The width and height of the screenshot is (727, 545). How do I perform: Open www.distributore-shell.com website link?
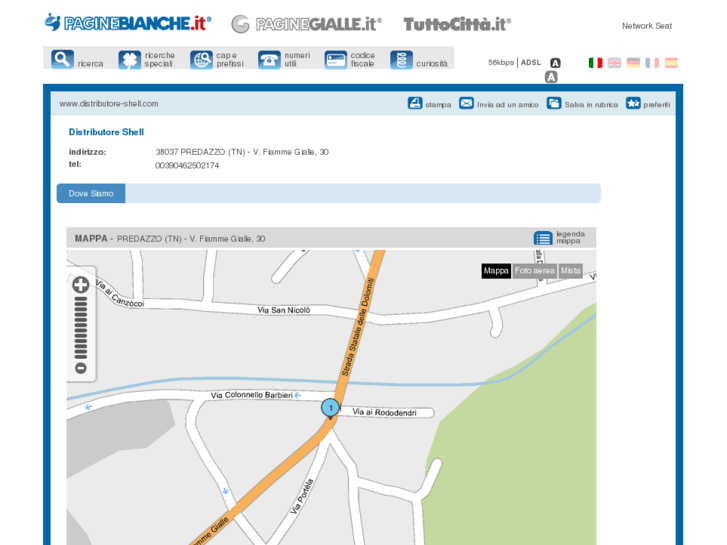[108, 104]
